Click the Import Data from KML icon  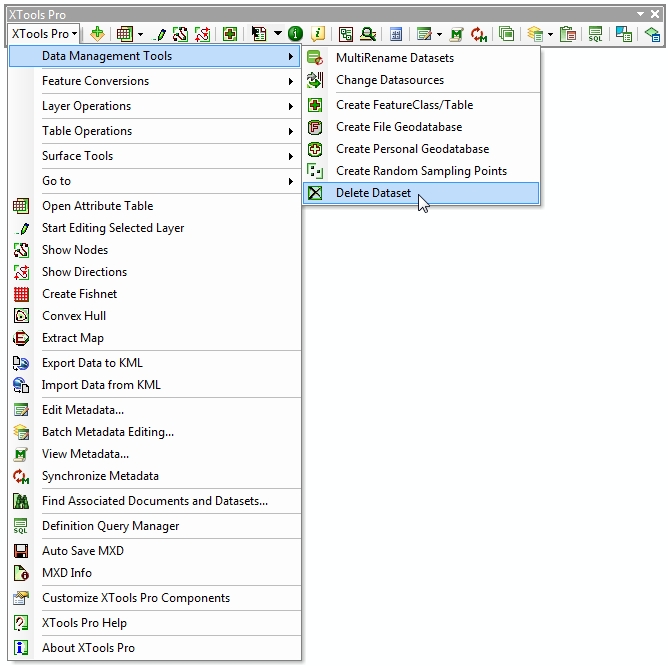point(21,385)
